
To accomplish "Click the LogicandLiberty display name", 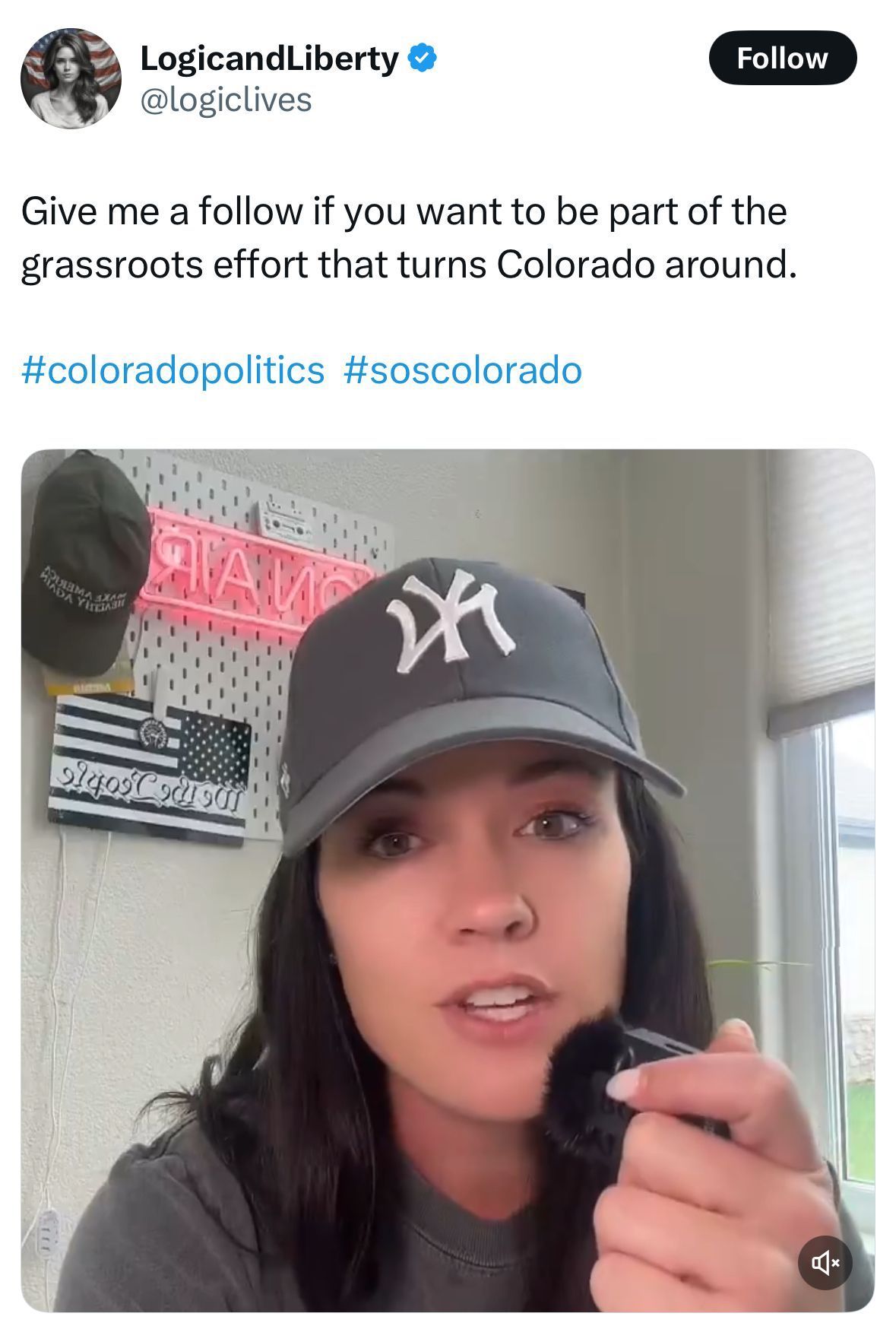I will [x=269, y=59].
